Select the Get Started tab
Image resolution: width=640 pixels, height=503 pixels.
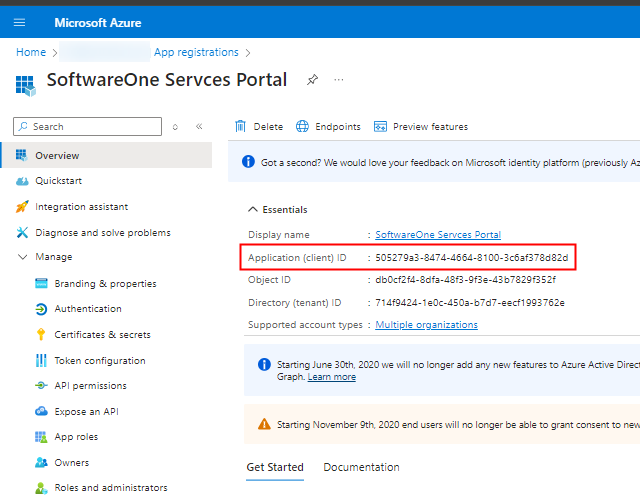(274, 467)
